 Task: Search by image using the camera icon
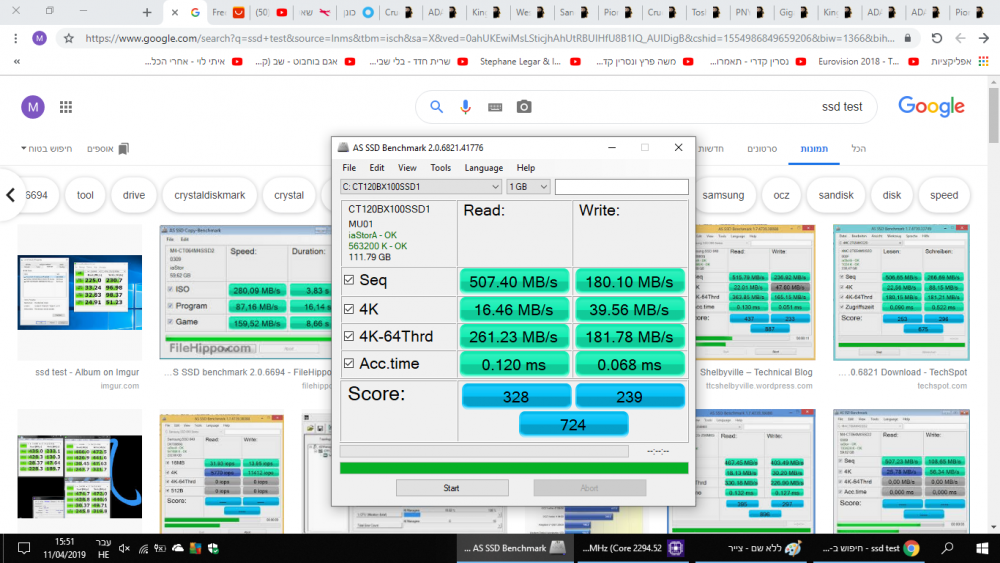524,106
